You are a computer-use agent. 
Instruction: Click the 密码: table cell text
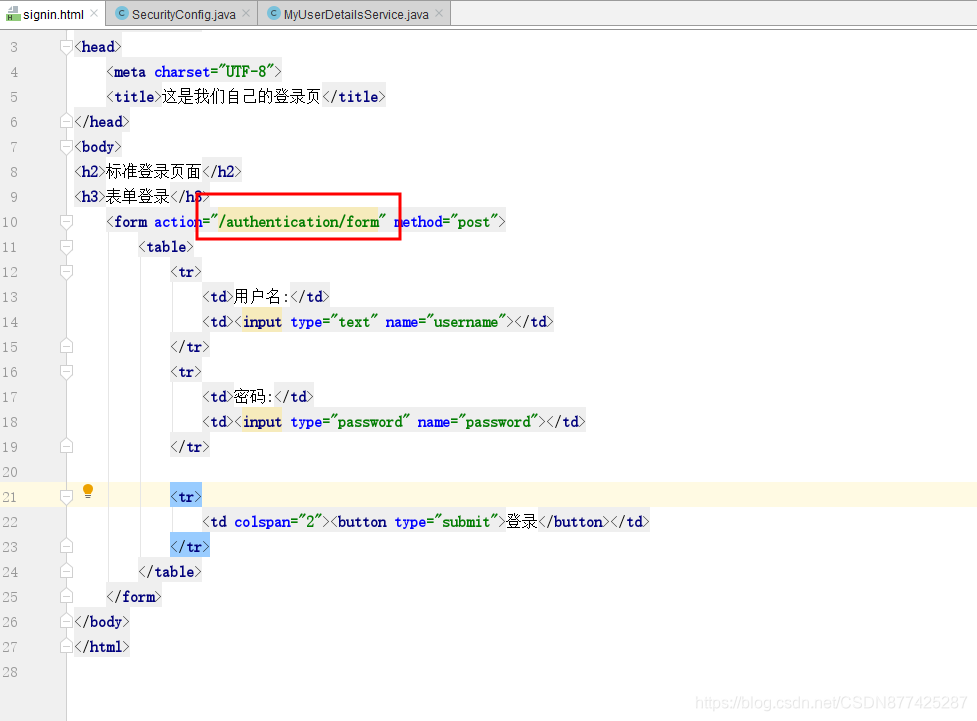[254, 397]
